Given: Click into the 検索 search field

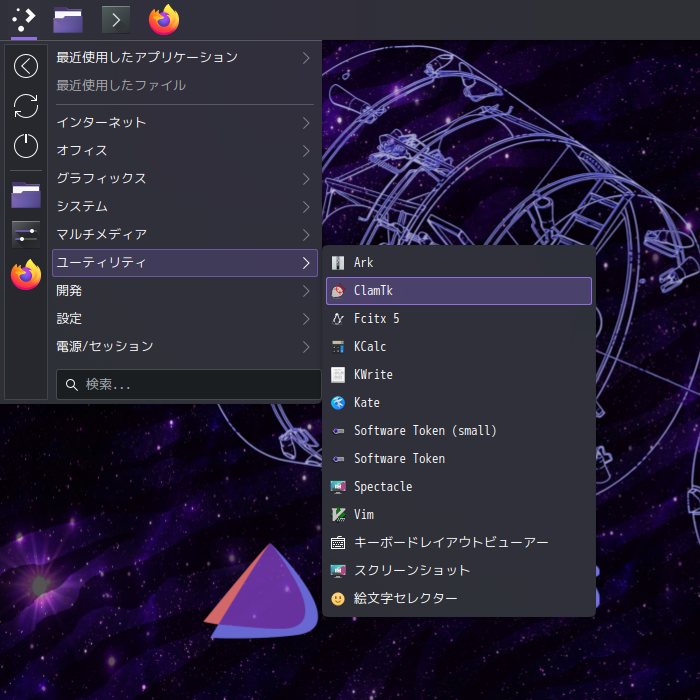Looking at the screenshot, I should tap(188, 384).
